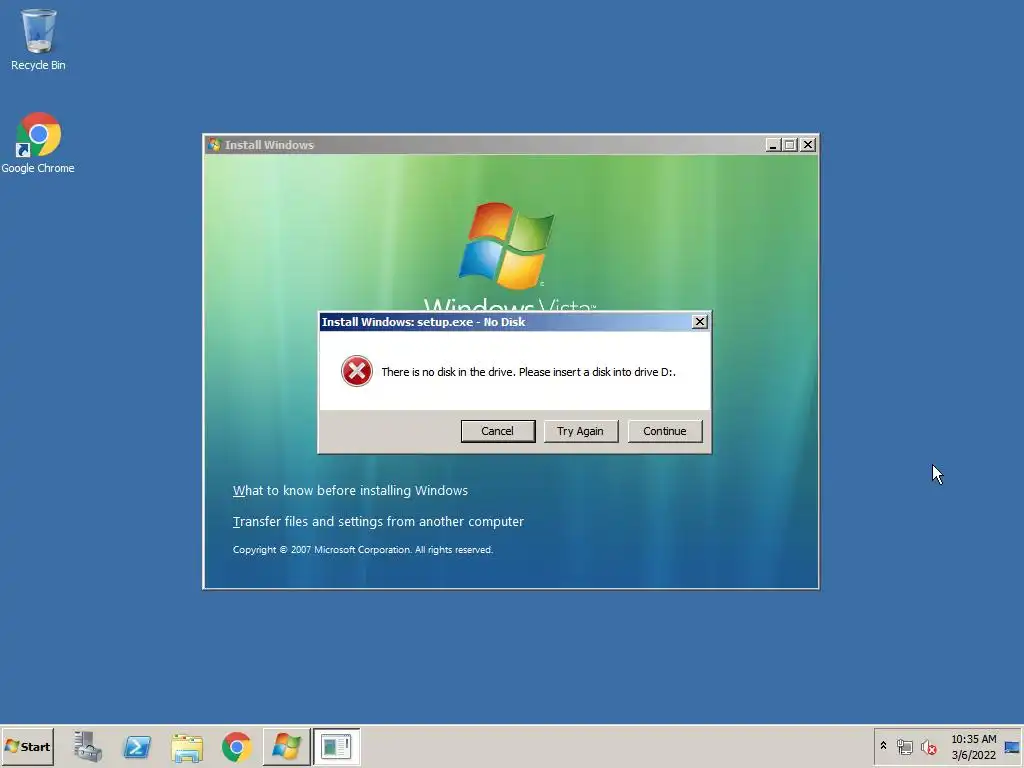Close the Install Windows window
Image resolution: width=1024 pixels, height=768 pixels.
tap(808, 145)
